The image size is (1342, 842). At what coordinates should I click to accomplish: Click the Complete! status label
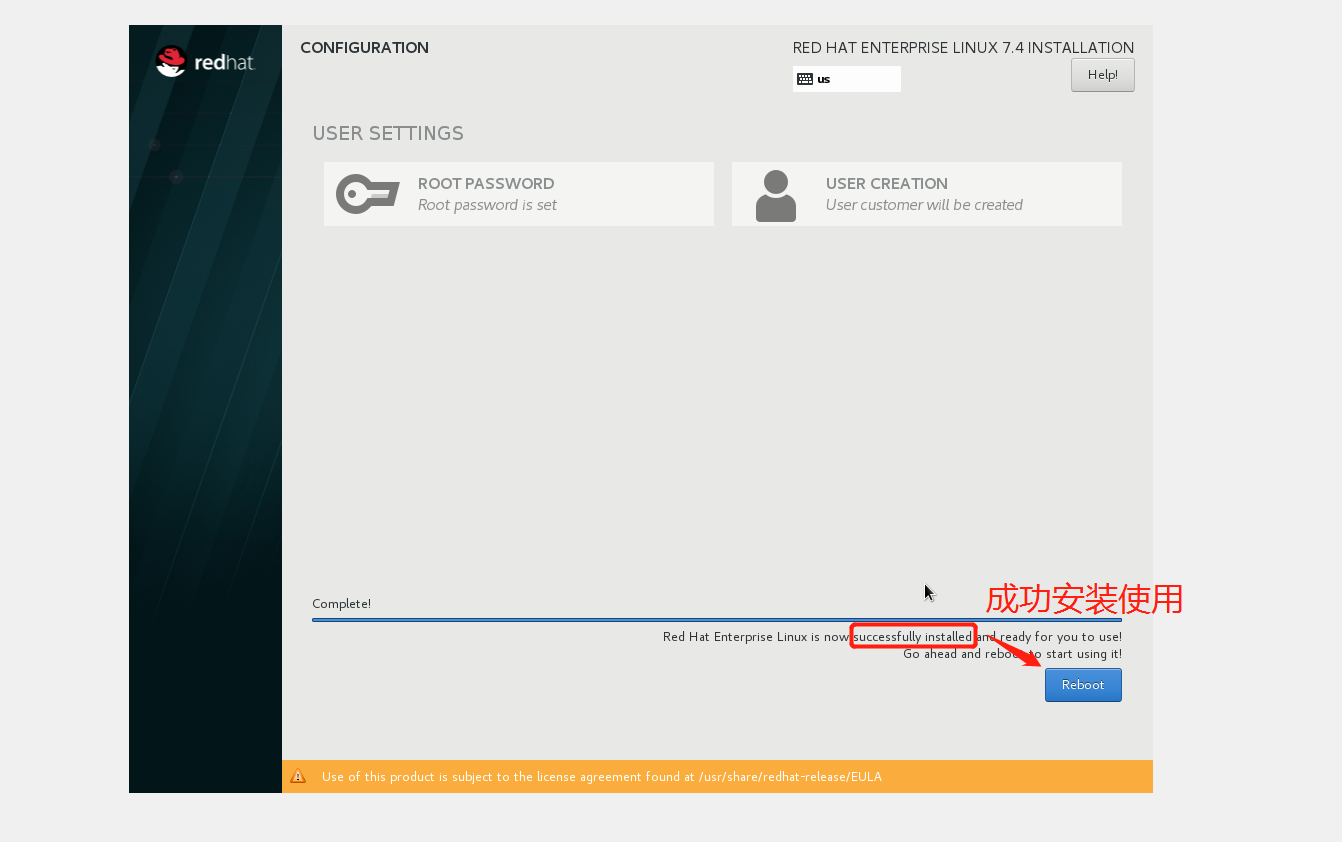point(341,604)
